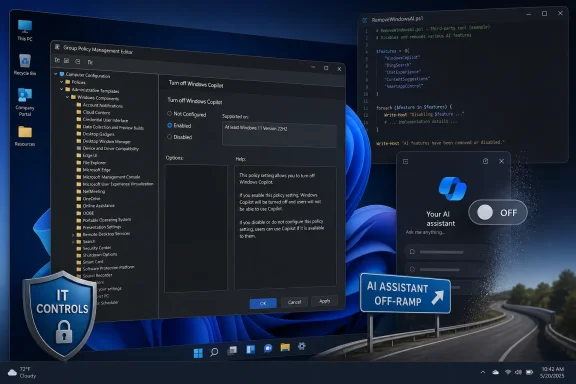Click the Computer Configuration node icon
576x384 pixels.
(62, 74)
